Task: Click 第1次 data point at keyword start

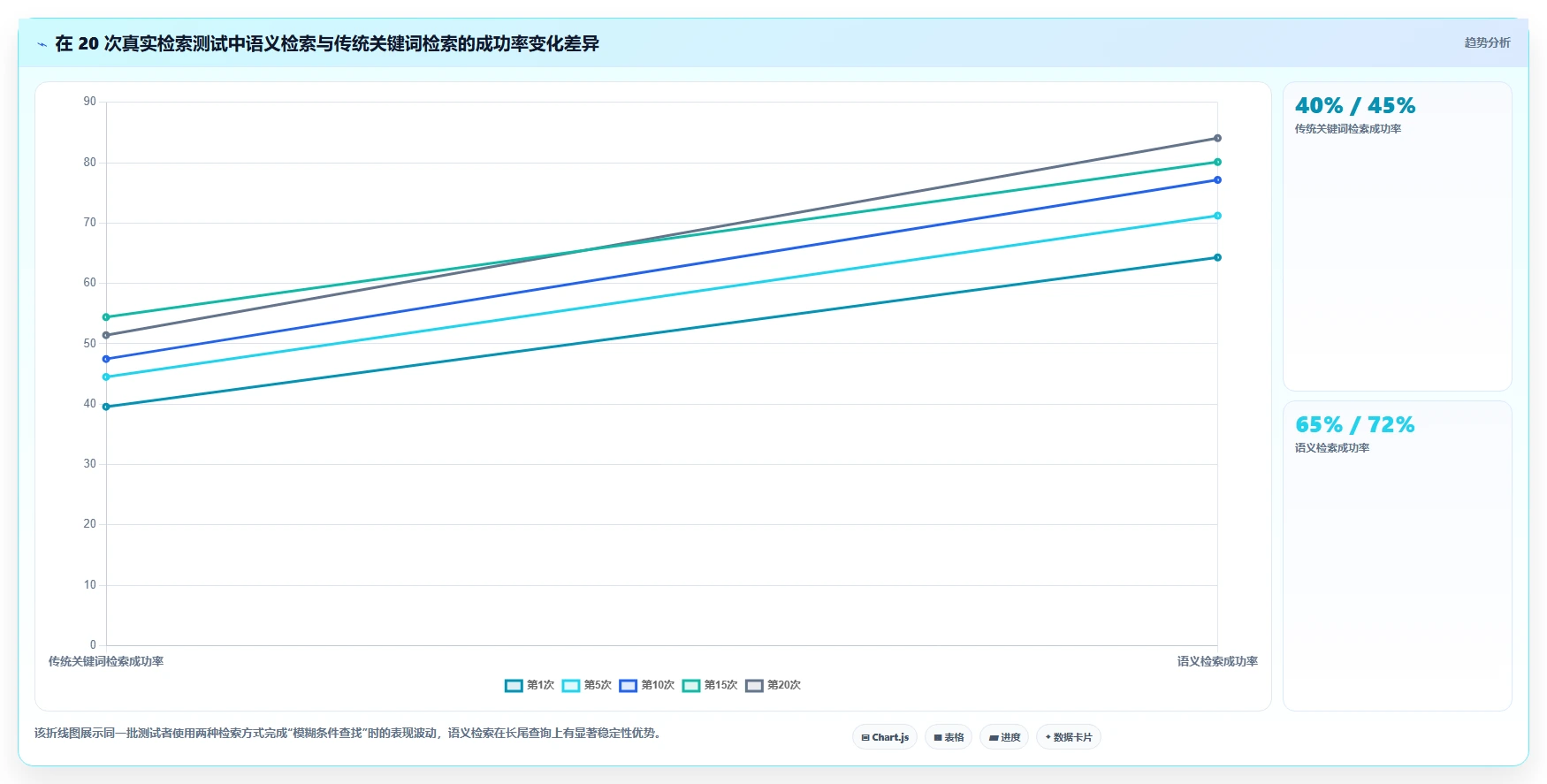Action: pos(106,407)
